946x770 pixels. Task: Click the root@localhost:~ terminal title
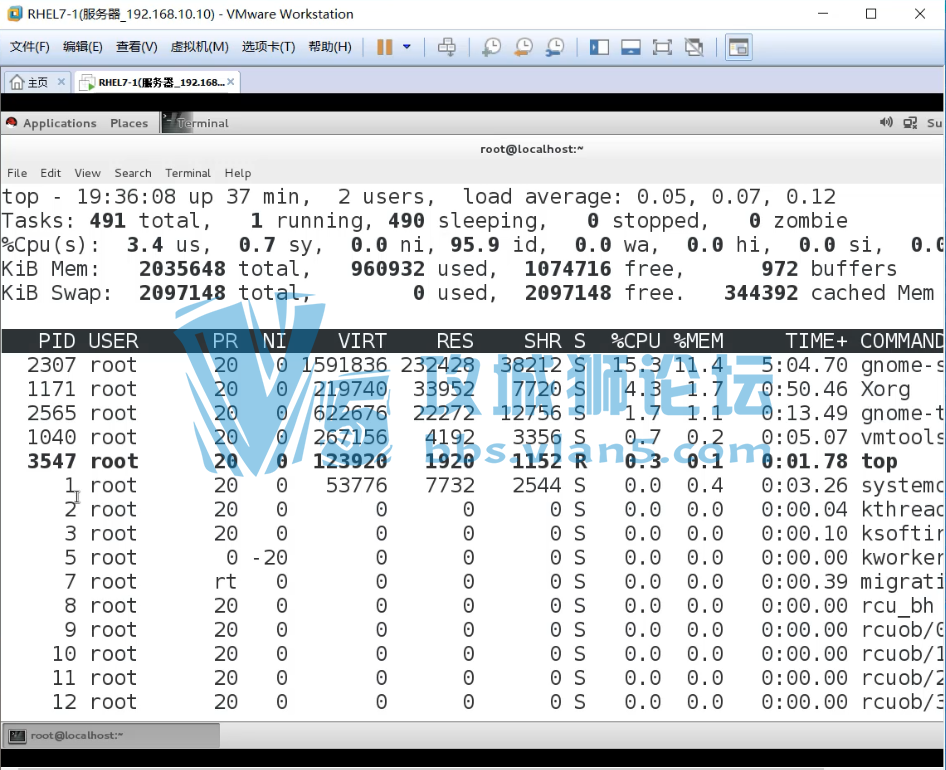tap(532, 149)
